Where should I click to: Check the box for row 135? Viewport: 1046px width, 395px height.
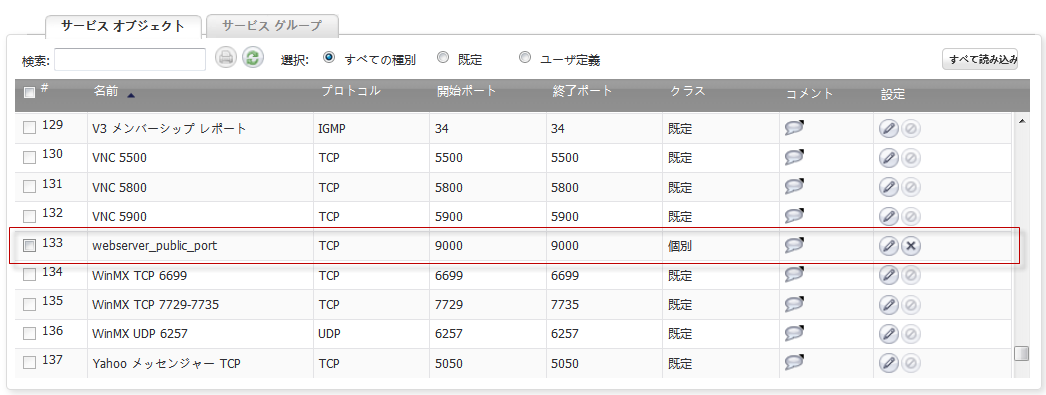pos(29,304)
